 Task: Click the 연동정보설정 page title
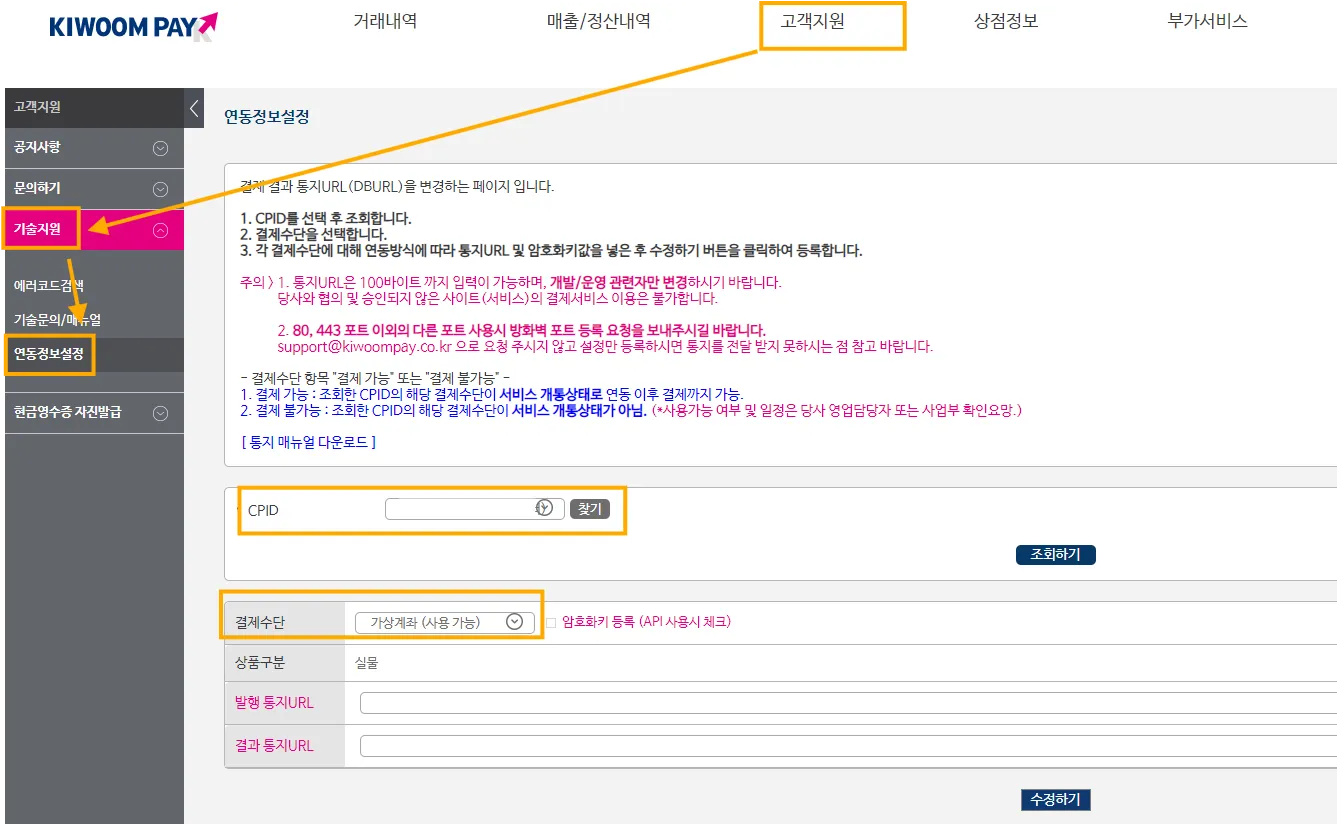coord(267,116)
